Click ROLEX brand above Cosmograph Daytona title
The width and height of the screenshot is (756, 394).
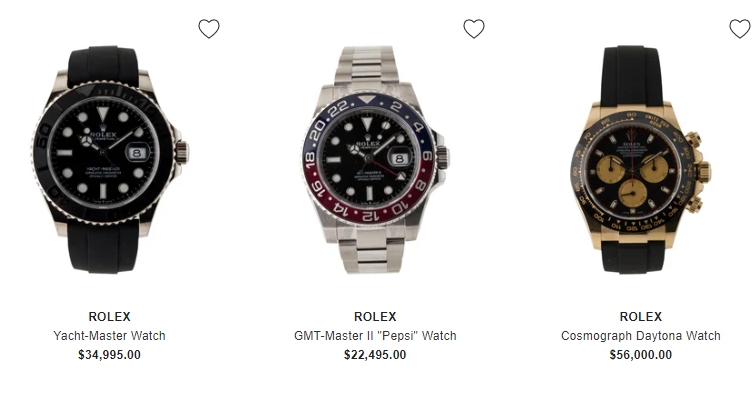pos(641,317)
